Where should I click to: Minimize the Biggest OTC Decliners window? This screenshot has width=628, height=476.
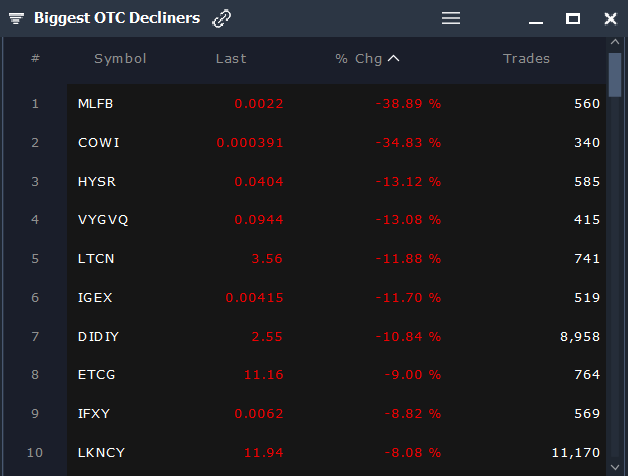(x=537, y=19)
